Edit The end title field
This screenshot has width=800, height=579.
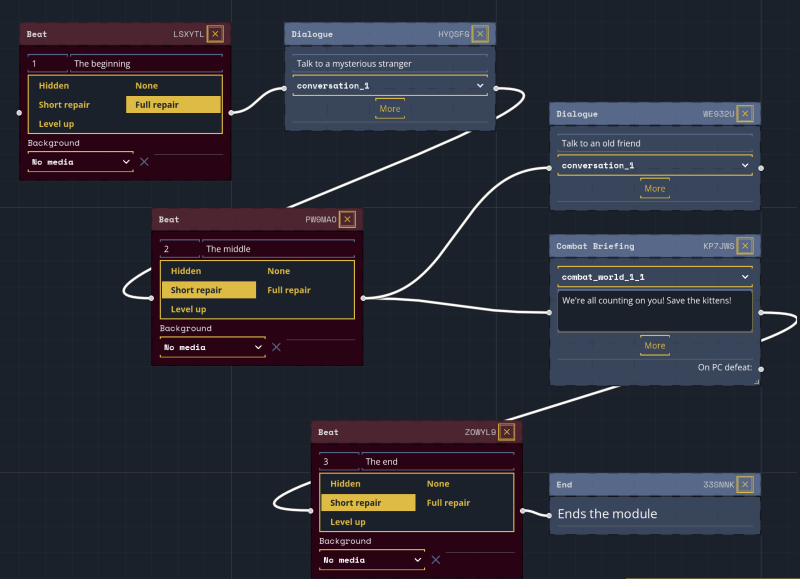(437, 461)
